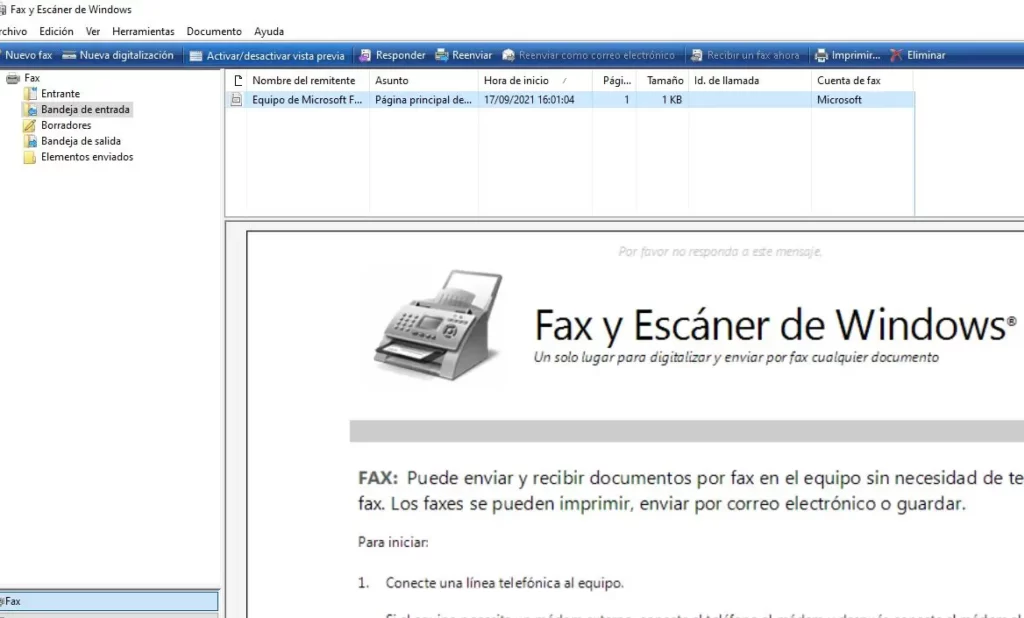This screenshot has height=618, width=1024.
Task: Open the Herramientas menu
Action: (x=143, y=31)
